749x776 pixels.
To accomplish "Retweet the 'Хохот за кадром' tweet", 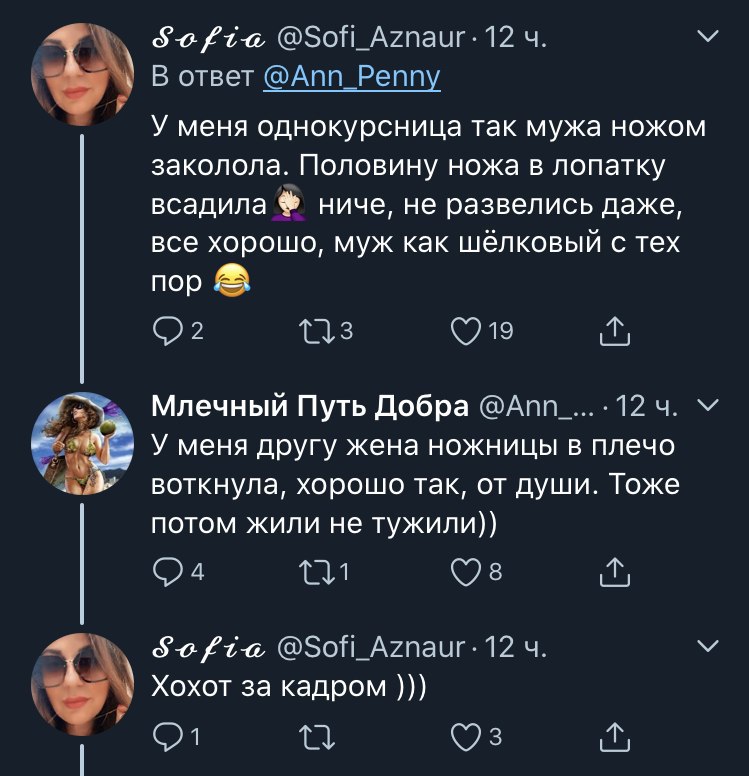I will 314,738.
